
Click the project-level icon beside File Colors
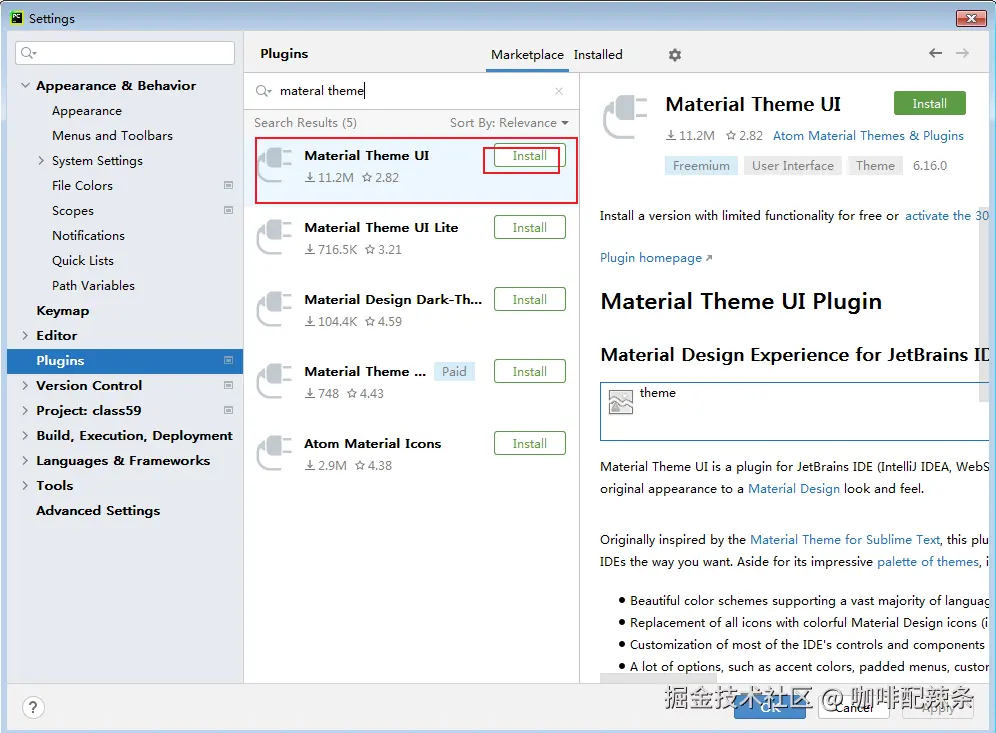[228, 185]
